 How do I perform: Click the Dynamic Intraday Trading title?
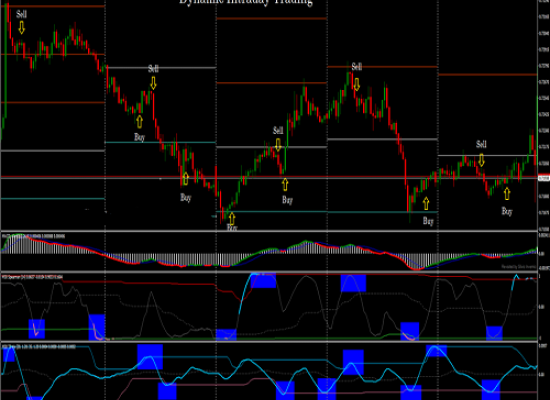pos(246,2)
